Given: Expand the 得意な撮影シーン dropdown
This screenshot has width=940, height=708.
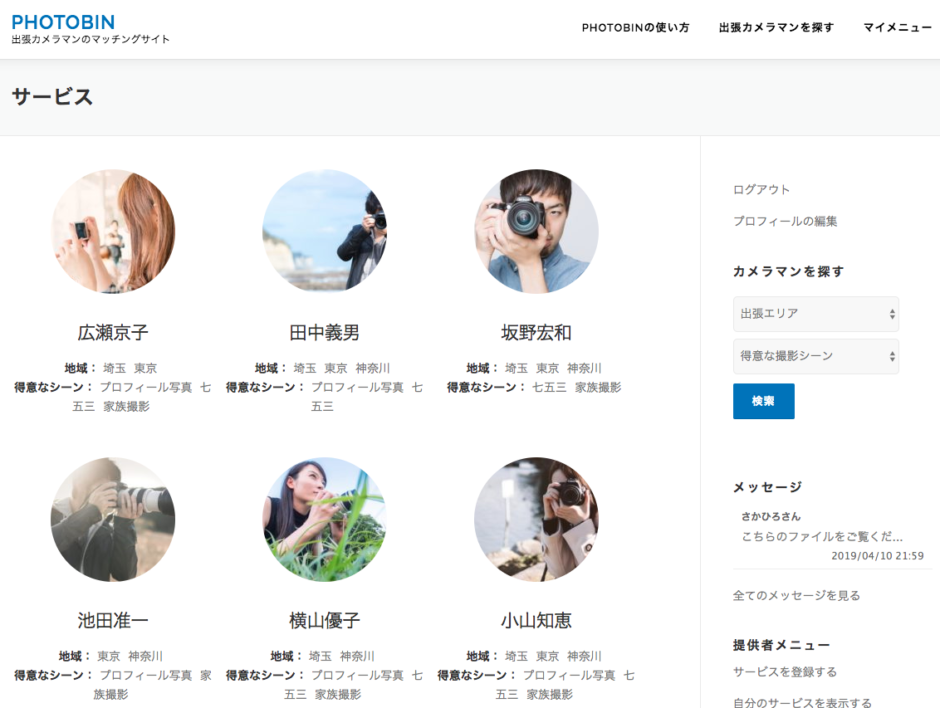Looking at the screenshot, I should click(815, 356).
